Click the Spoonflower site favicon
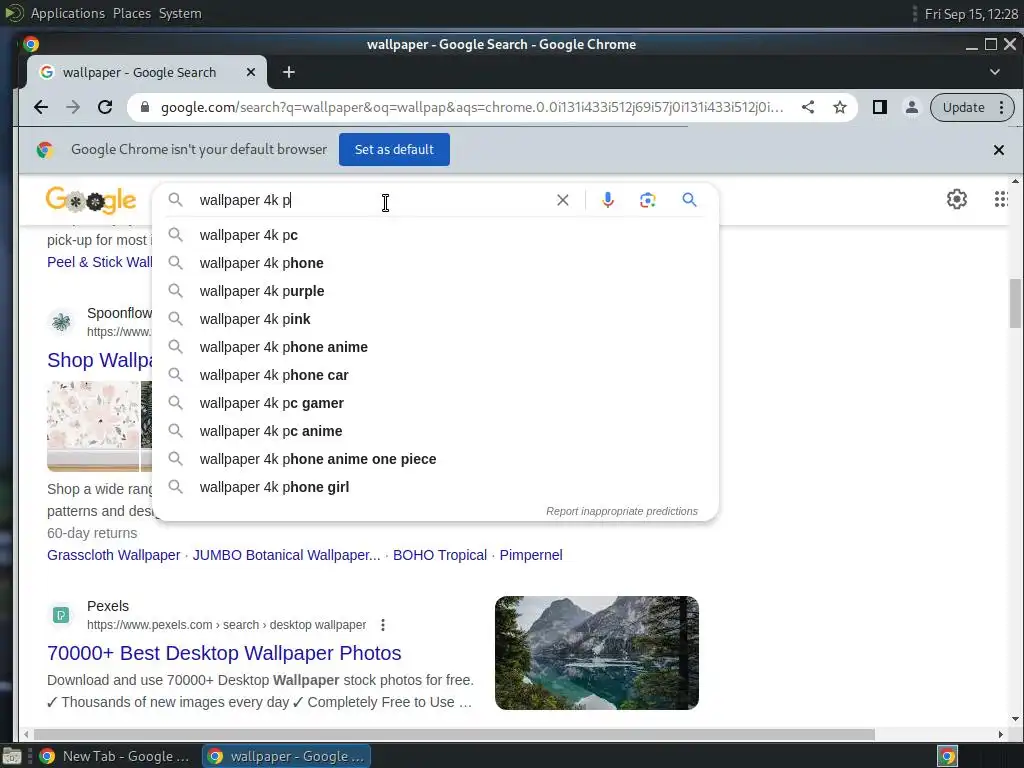The width and height of the screenshot is (1024, 768). [61, 322]
